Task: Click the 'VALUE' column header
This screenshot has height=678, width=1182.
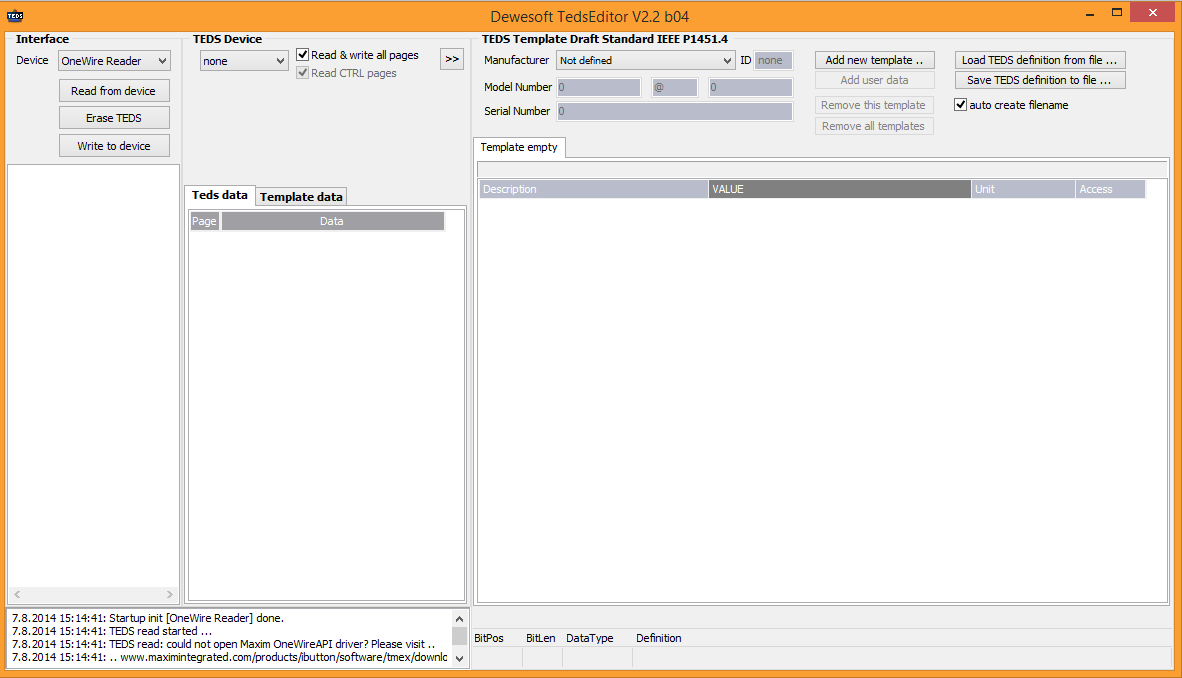Action: click(x=840, y=189)
